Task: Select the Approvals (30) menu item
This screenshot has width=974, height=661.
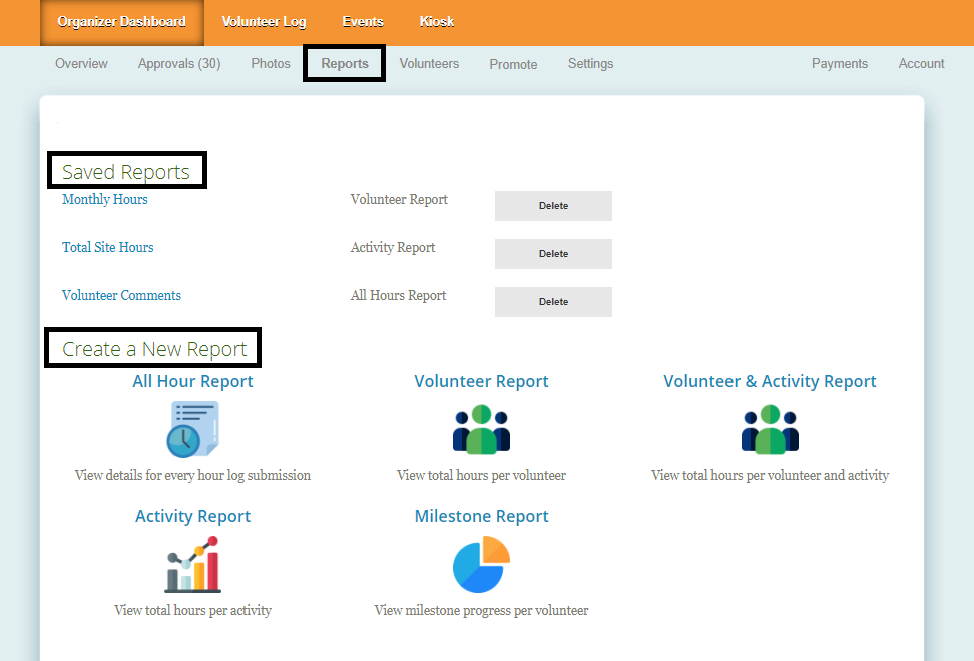Action: tap(179, 64)
